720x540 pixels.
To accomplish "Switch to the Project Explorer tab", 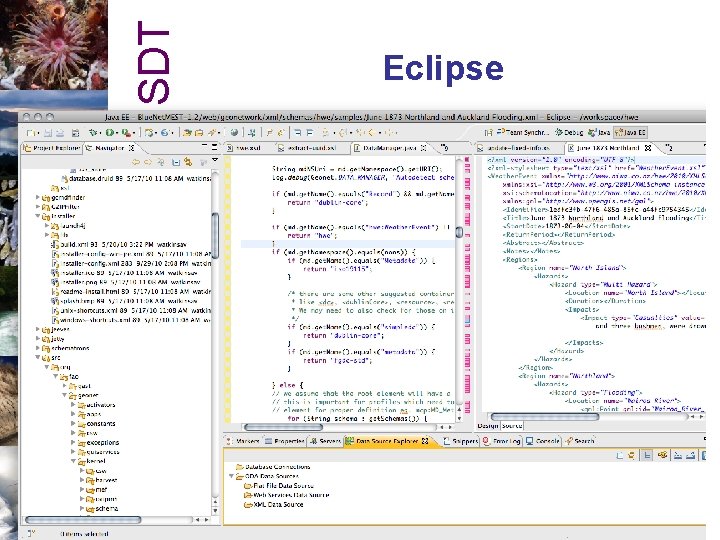I will point(51,148).
